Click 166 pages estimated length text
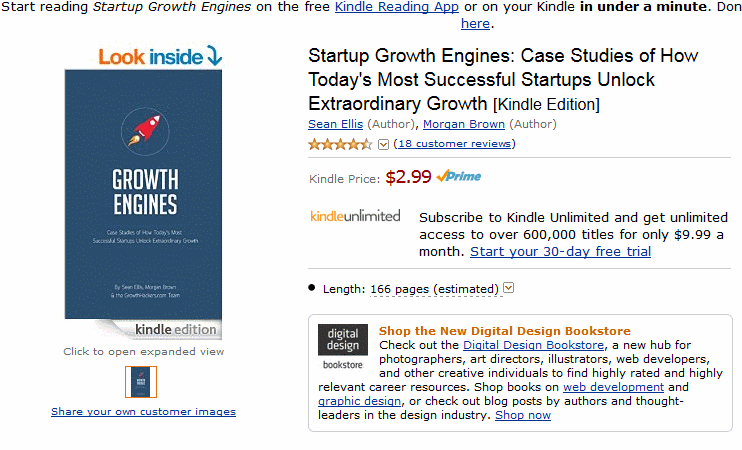Viewport: 742px width, 450px height. click(434, 289)
